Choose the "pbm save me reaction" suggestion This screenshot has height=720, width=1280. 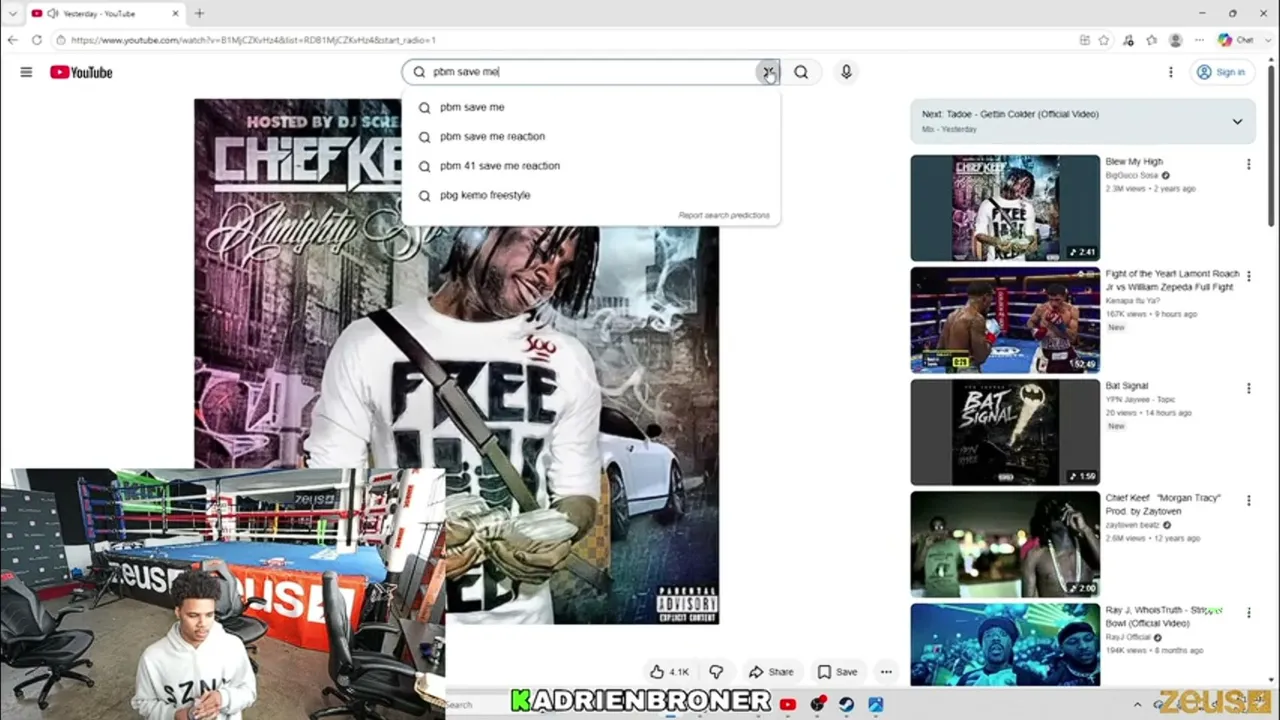tap(591, 136)
